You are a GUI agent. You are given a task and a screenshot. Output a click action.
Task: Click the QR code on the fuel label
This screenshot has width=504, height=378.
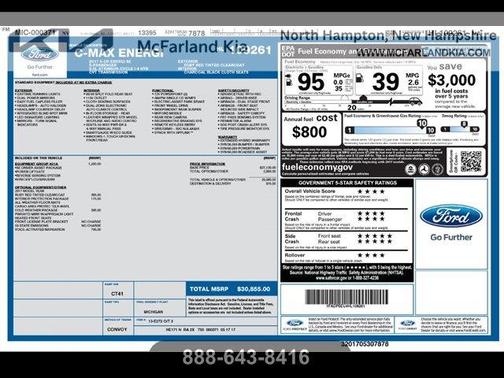(x=471, y=162)
